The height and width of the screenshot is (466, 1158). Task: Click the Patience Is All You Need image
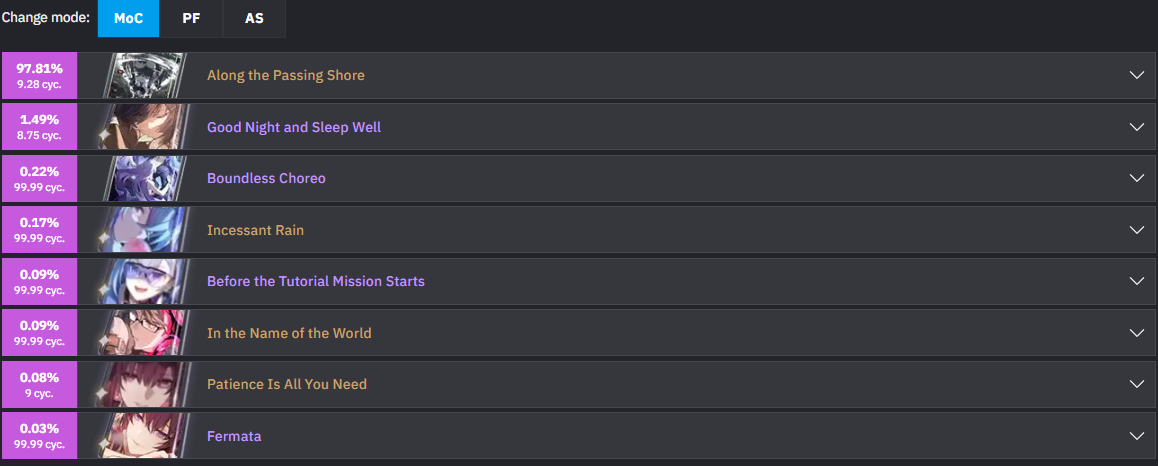pyautogui.click(x=144, y=384)
